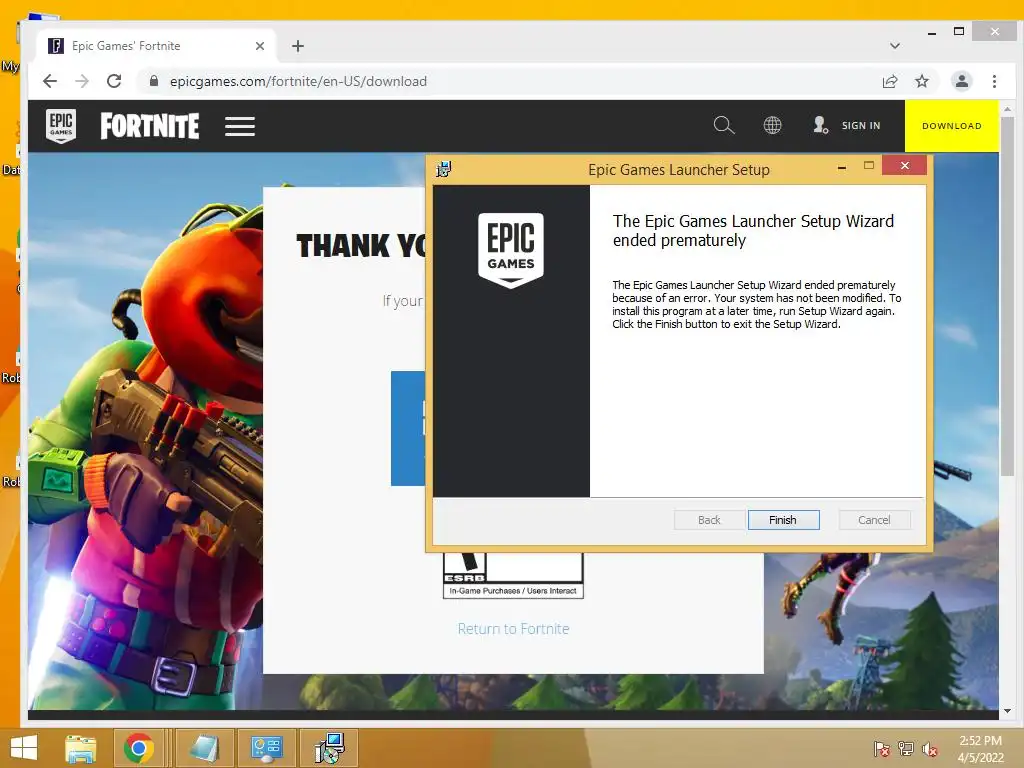Screen dimensions: 1024x768
Task: Reload the page in Chrome
Action: 114,81
